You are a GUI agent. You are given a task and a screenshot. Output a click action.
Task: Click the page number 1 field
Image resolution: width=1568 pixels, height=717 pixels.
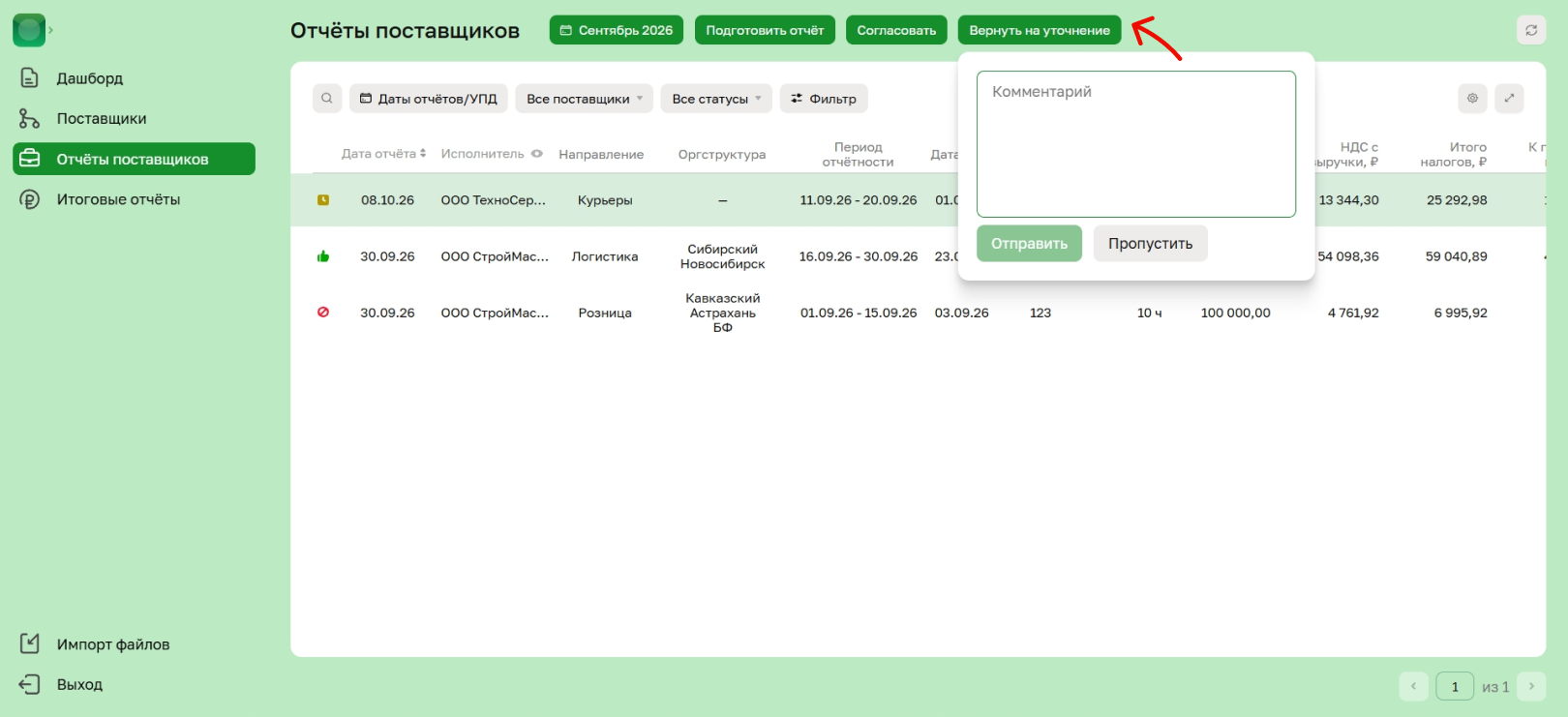coord(1455,687)
